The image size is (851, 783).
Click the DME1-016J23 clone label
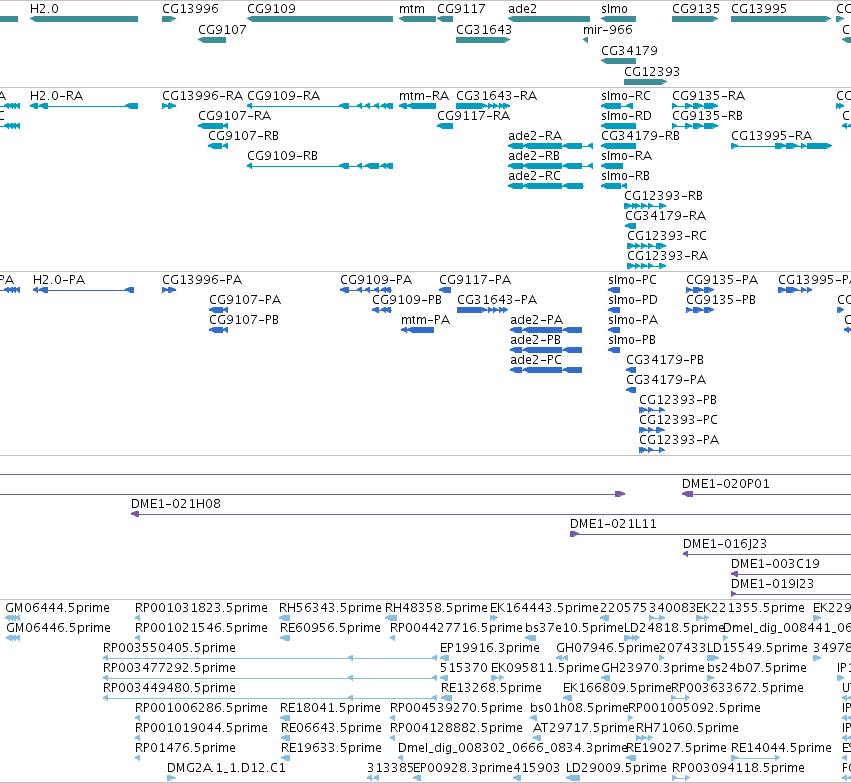point(725,544)
